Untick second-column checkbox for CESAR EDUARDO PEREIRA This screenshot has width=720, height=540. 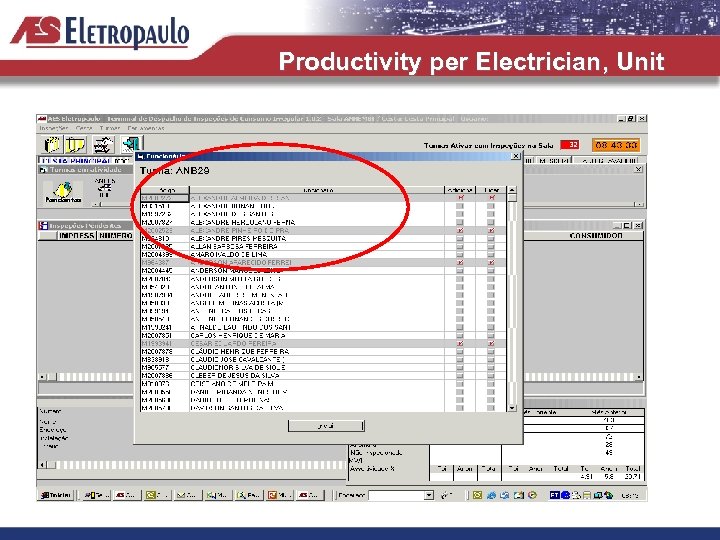click(x=491, y=343)
